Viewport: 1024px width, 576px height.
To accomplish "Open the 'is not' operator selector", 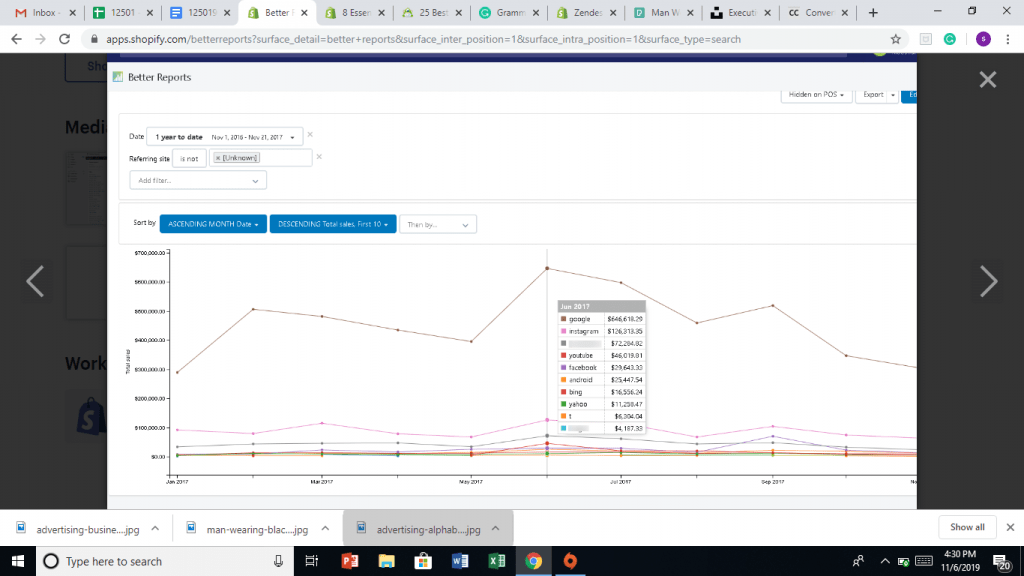I will click(189, 158).
